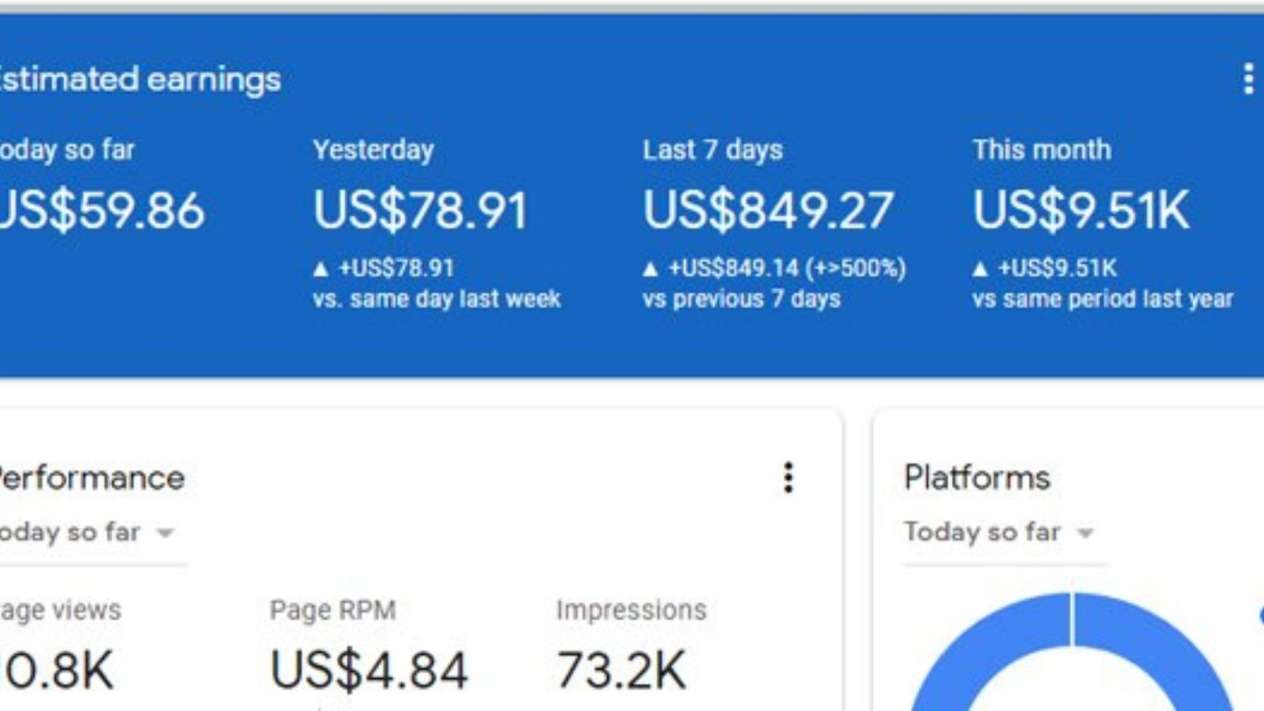This screenshot has height=711, width=1264.
Task: Click the up-arrow beside +US$9.51K
Action: pyautogui.click(x=980, y=269)
